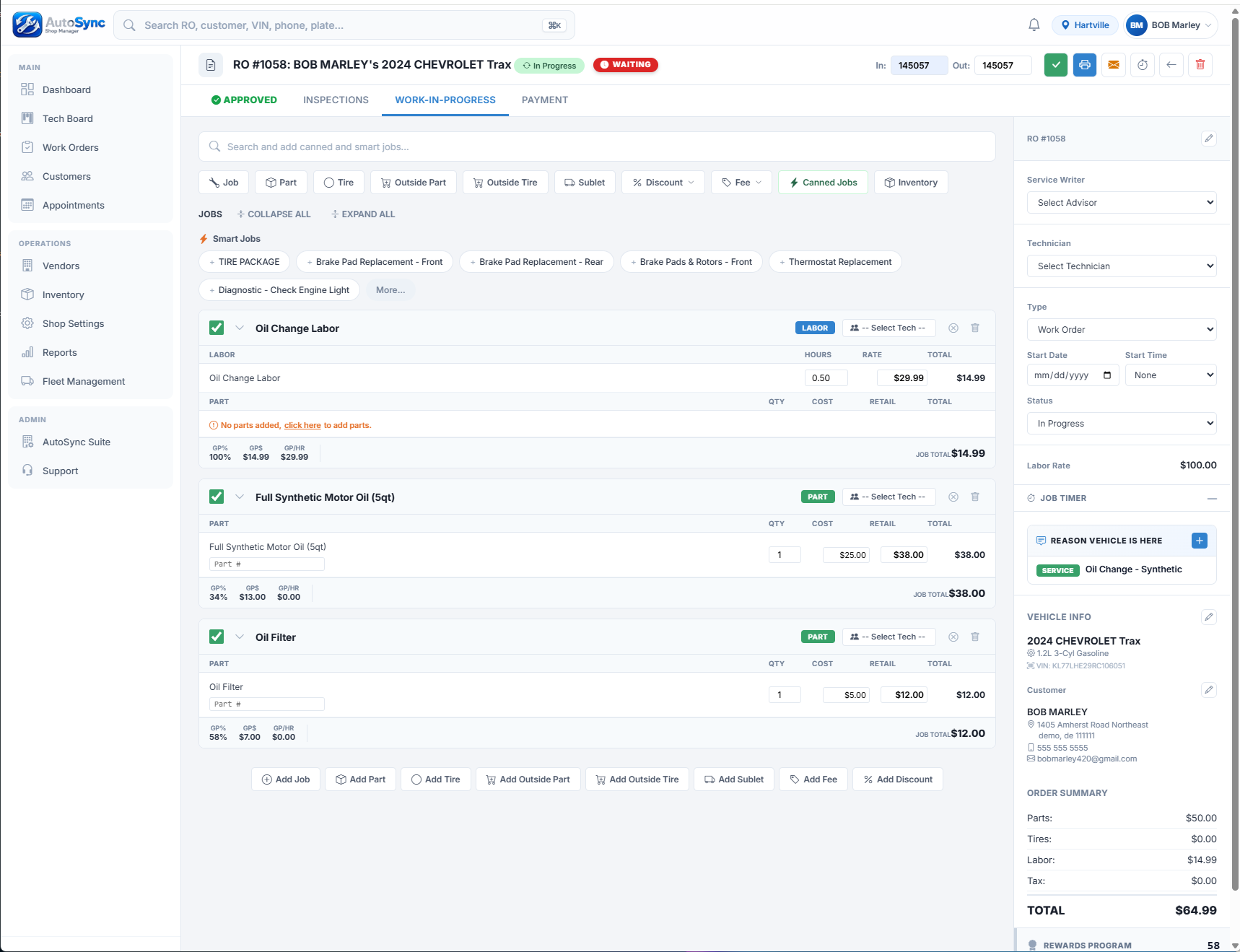The width and height of the screenshot is (1240, 952).
Task: Add a reason vehicle is here
Action: (x=1200, y=541)
